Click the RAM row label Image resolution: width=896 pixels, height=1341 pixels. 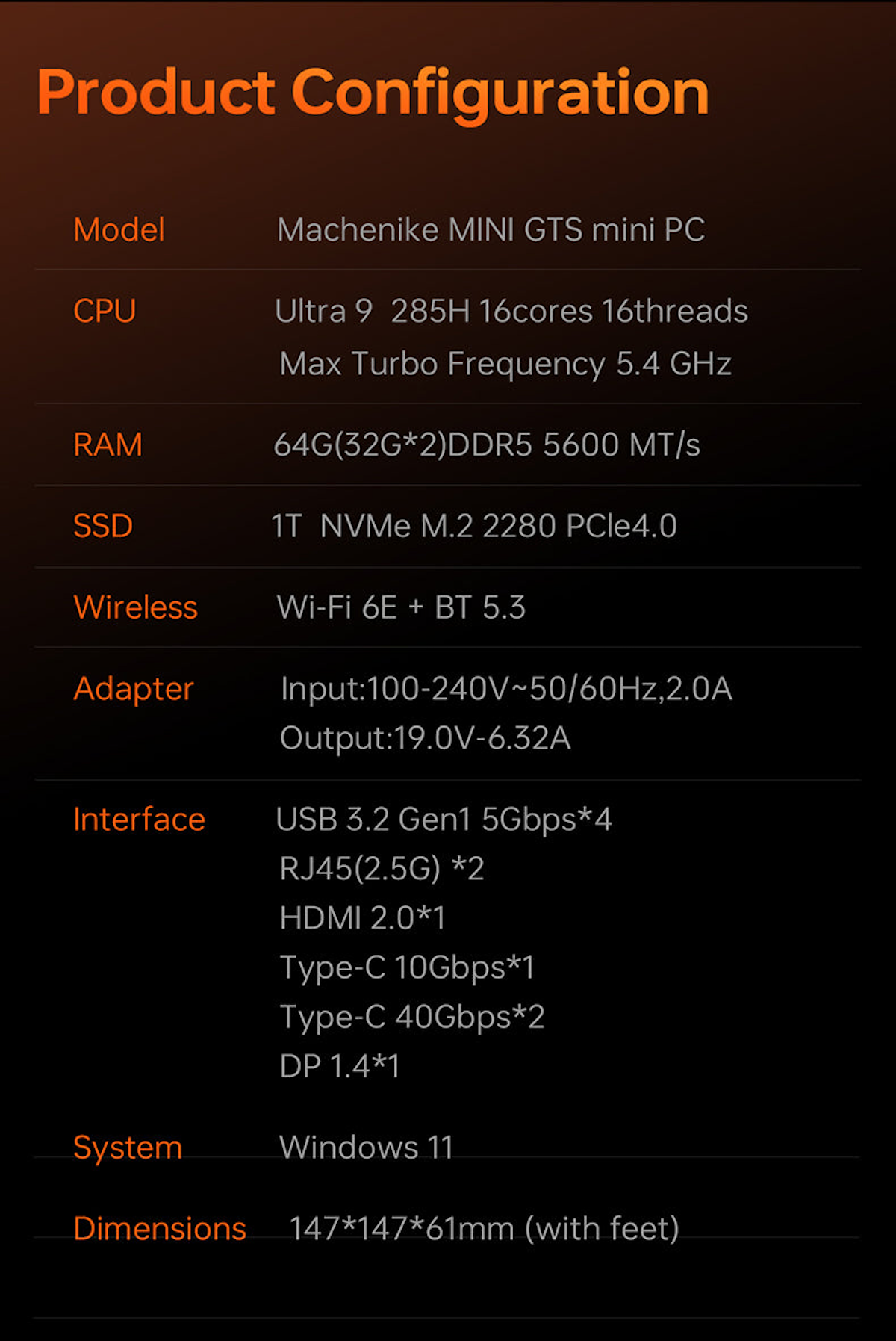pyautogui.click(x=108, y=445)
